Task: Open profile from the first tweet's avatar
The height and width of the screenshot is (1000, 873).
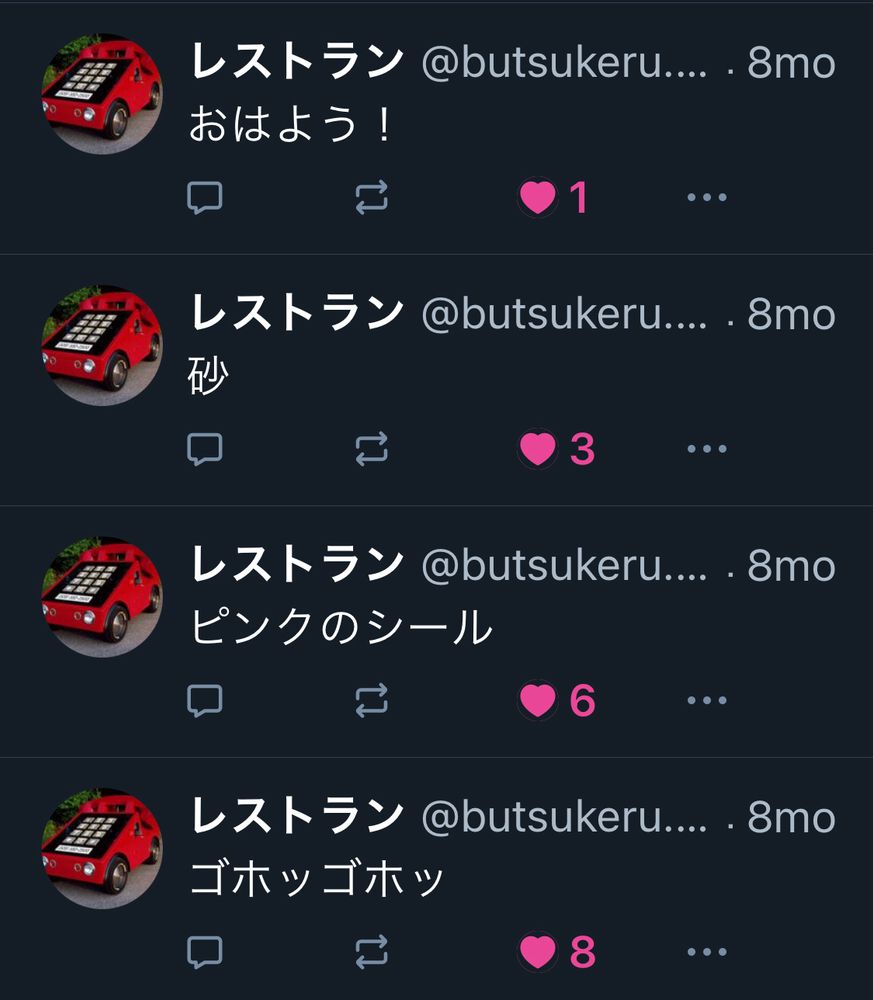Action: coord(102,94)
